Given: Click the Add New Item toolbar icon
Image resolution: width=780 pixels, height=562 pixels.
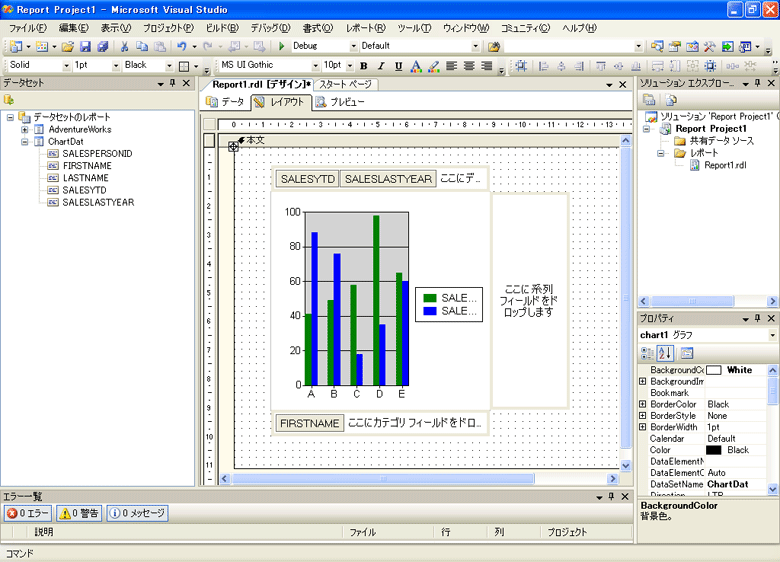Looking at the screenshot, I should coord(42,46).
